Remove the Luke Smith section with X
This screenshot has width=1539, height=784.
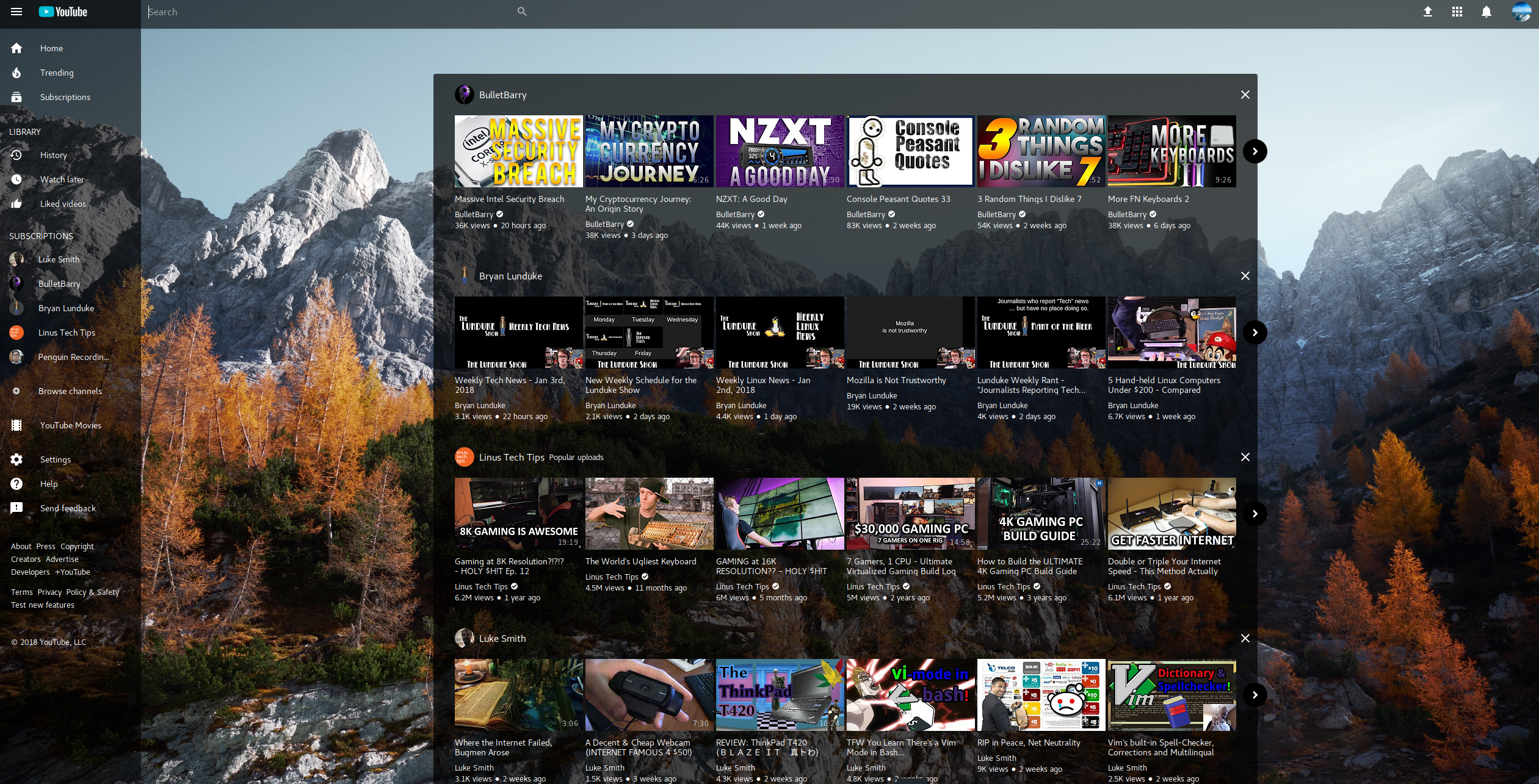(x=1245, y=638)
